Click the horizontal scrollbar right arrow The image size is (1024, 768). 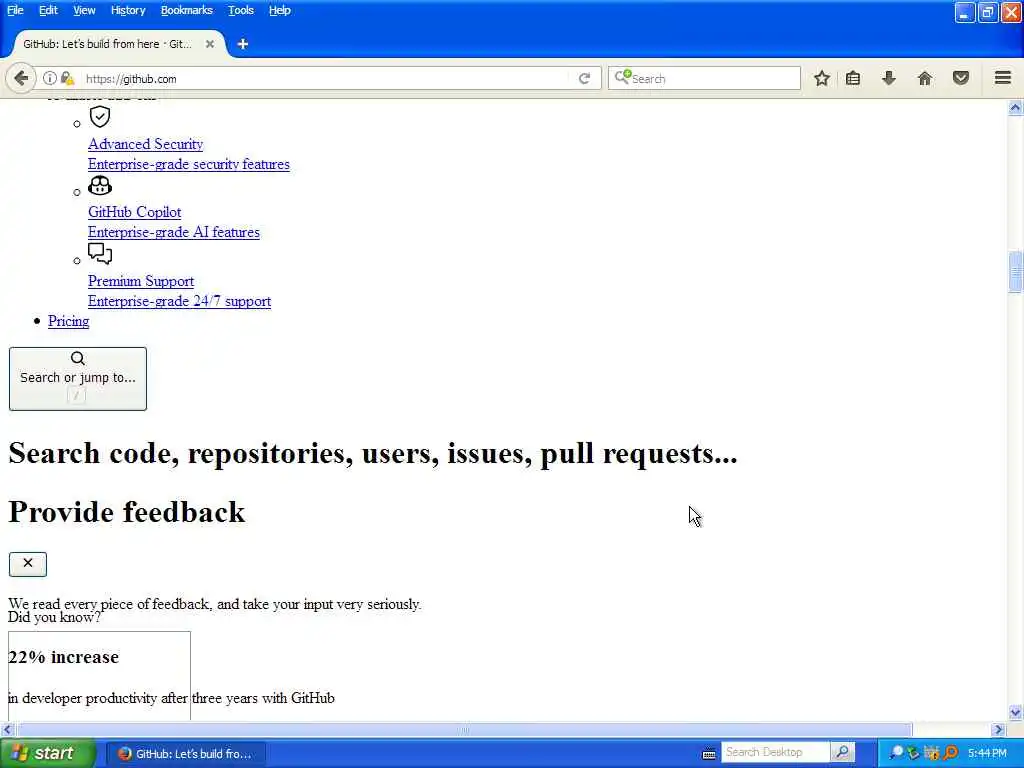point(998,729)
